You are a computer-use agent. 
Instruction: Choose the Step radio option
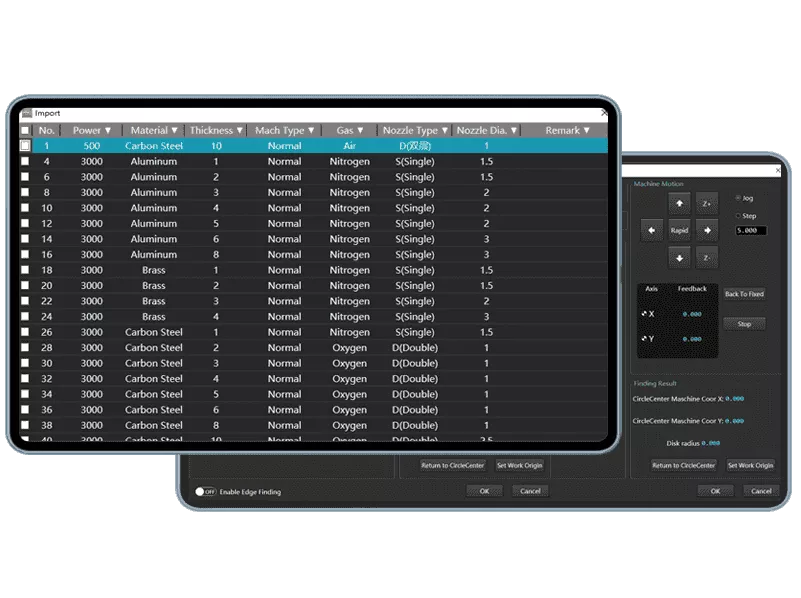[739, 216]
